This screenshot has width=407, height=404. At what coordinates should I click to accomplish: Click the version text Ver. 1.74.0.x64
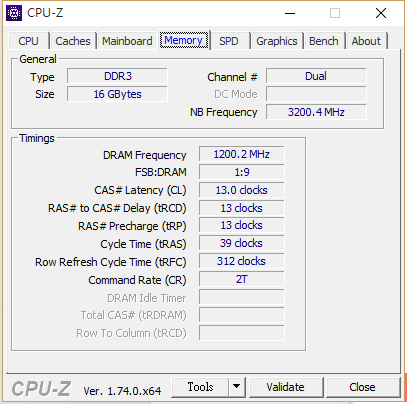(x=122, y=391)
